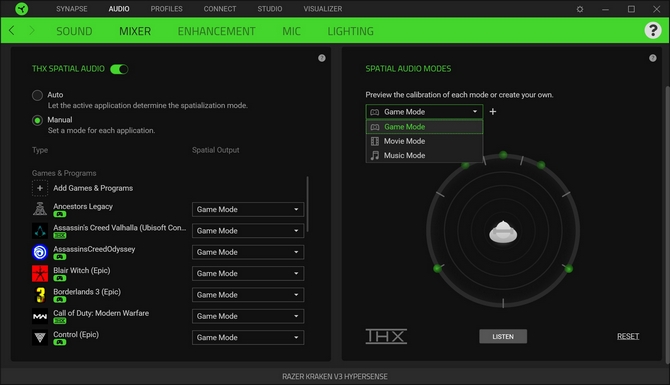Open THX Spatial Audio panel help icon
Viewport: 670px width, 385px height.
click(x=322, y=58)
